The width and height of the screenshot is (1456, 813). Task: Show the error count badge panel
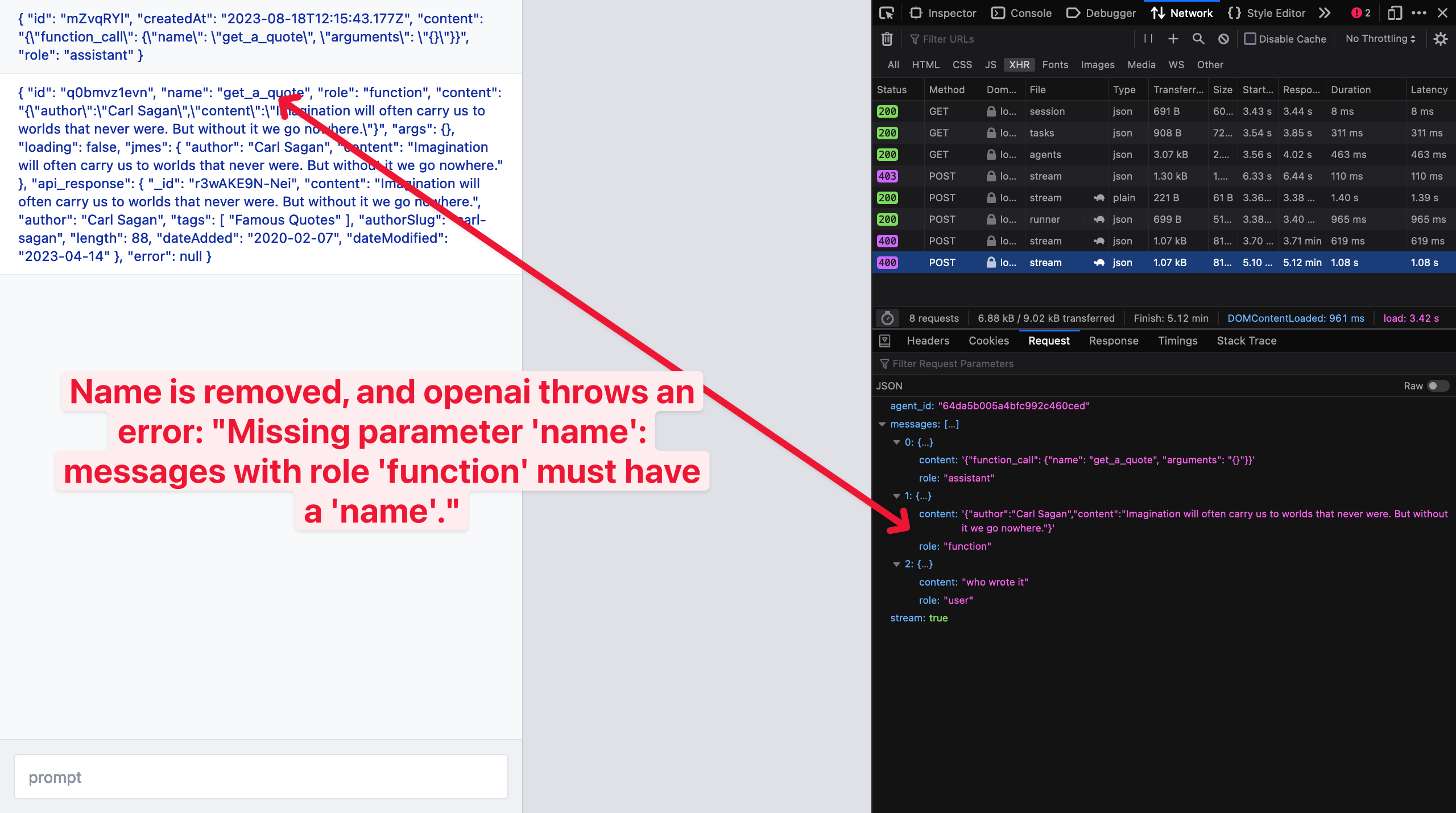pos(1360,13)
